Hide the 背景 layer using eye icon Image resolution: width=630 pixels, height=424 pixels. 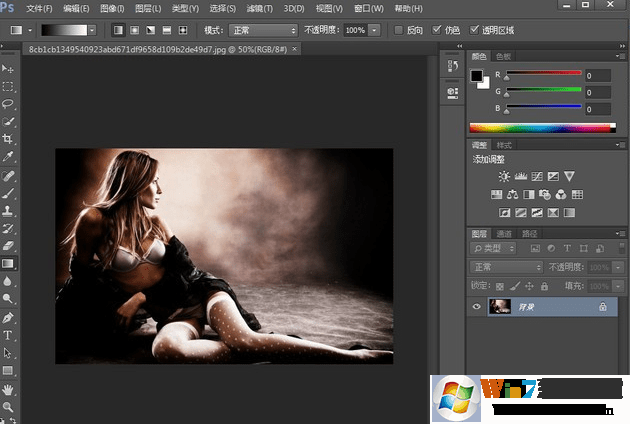coord(475,308)
